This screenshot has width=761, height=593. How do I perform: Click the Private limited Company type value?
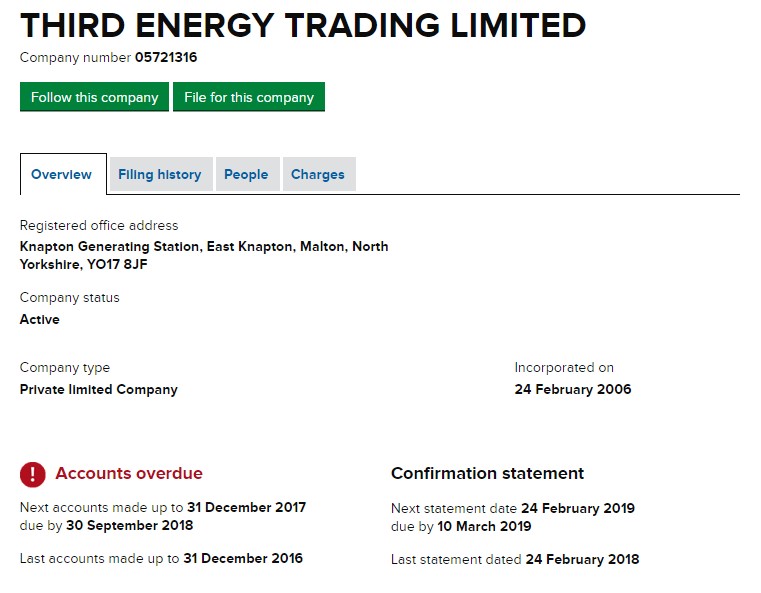click(x=99, y=390)
